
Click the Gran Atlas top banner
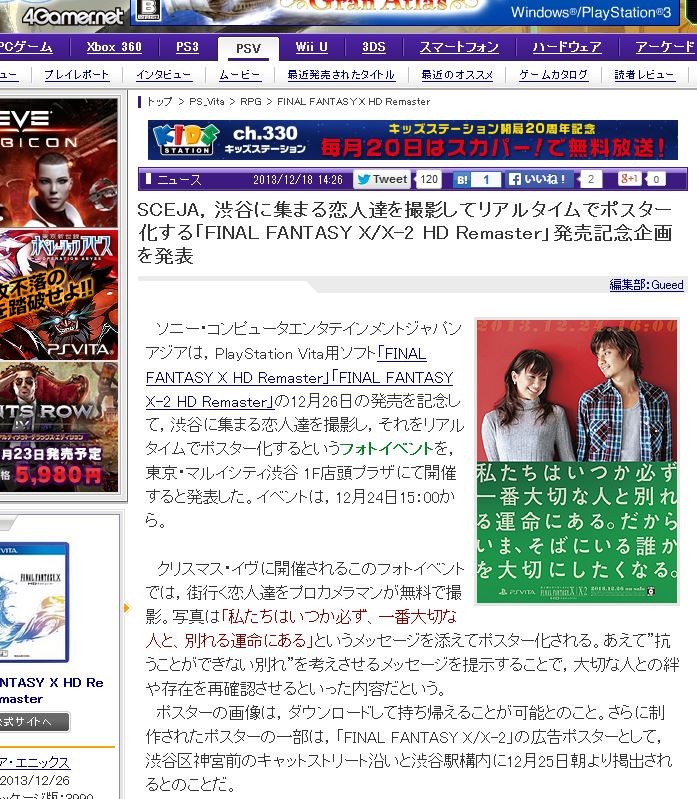pyautogui.click(x=406, y=12)
